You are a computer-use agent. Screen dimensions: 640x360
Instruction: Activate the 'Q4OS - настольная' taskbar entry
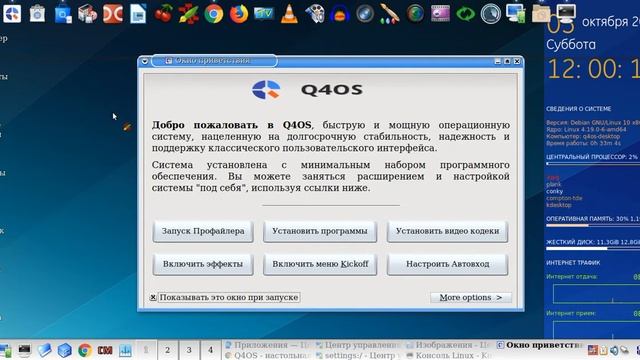point(269,356)
